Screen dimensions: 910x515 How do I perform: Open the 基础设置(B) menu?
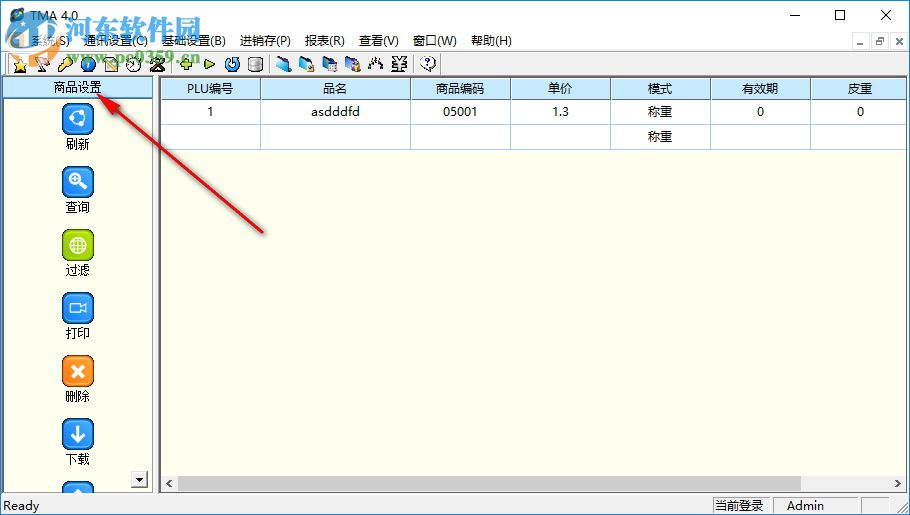pos(193,41)
